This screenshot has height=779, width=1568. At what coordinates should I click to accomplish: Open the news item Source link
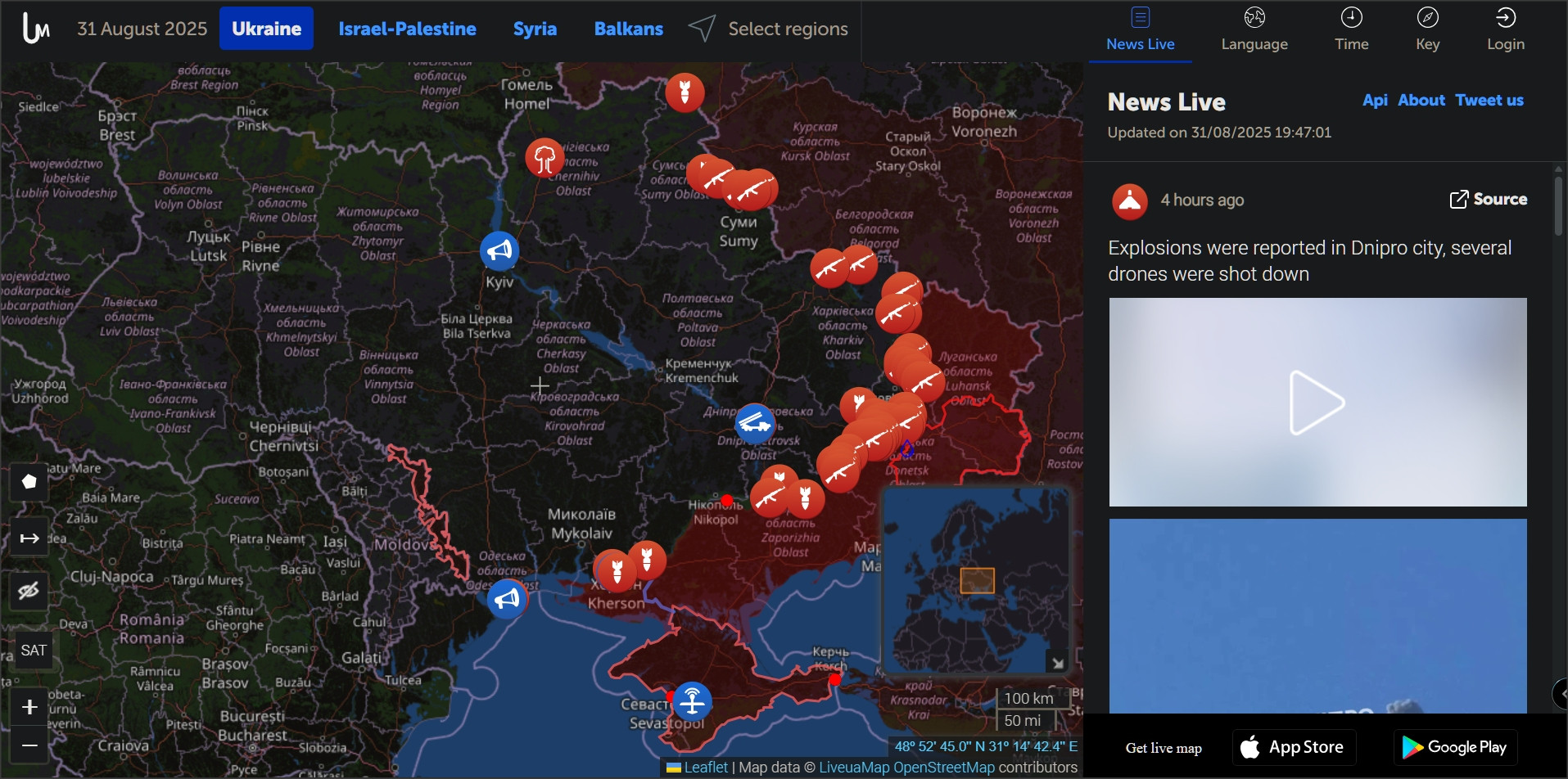click(x=1489, y=199)
